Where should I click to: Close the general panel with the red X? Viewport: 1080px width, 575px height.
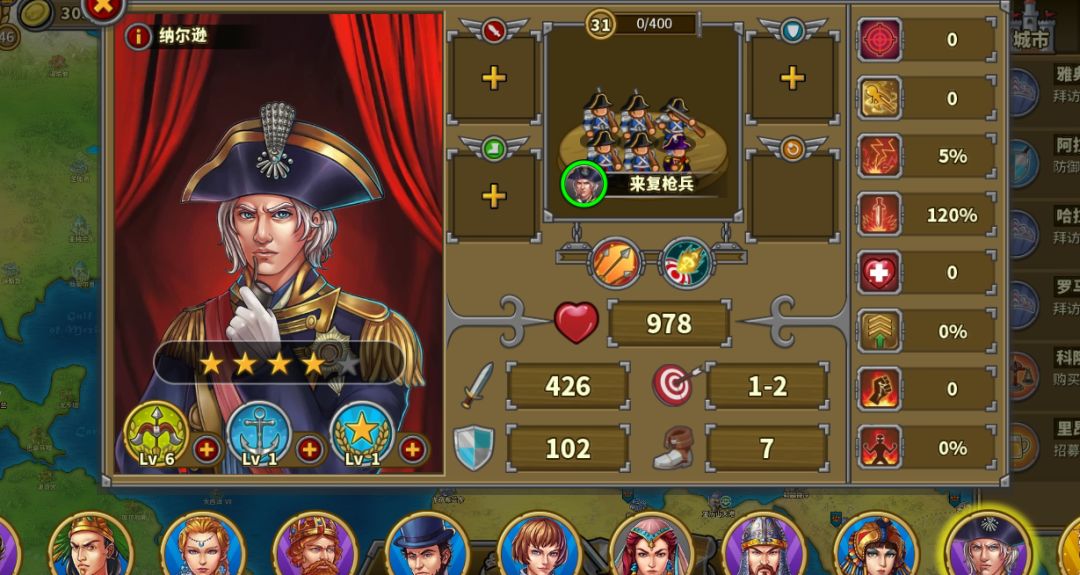103,9
